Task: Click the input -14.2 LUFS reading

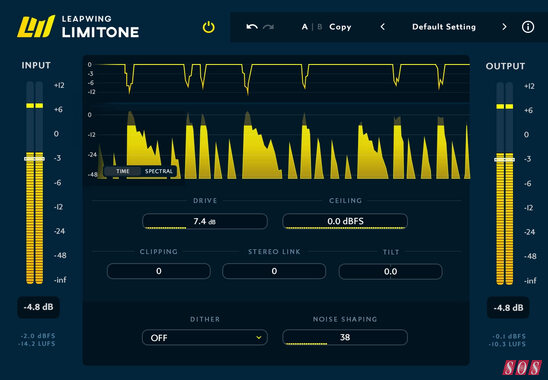Action: (37, 344)
